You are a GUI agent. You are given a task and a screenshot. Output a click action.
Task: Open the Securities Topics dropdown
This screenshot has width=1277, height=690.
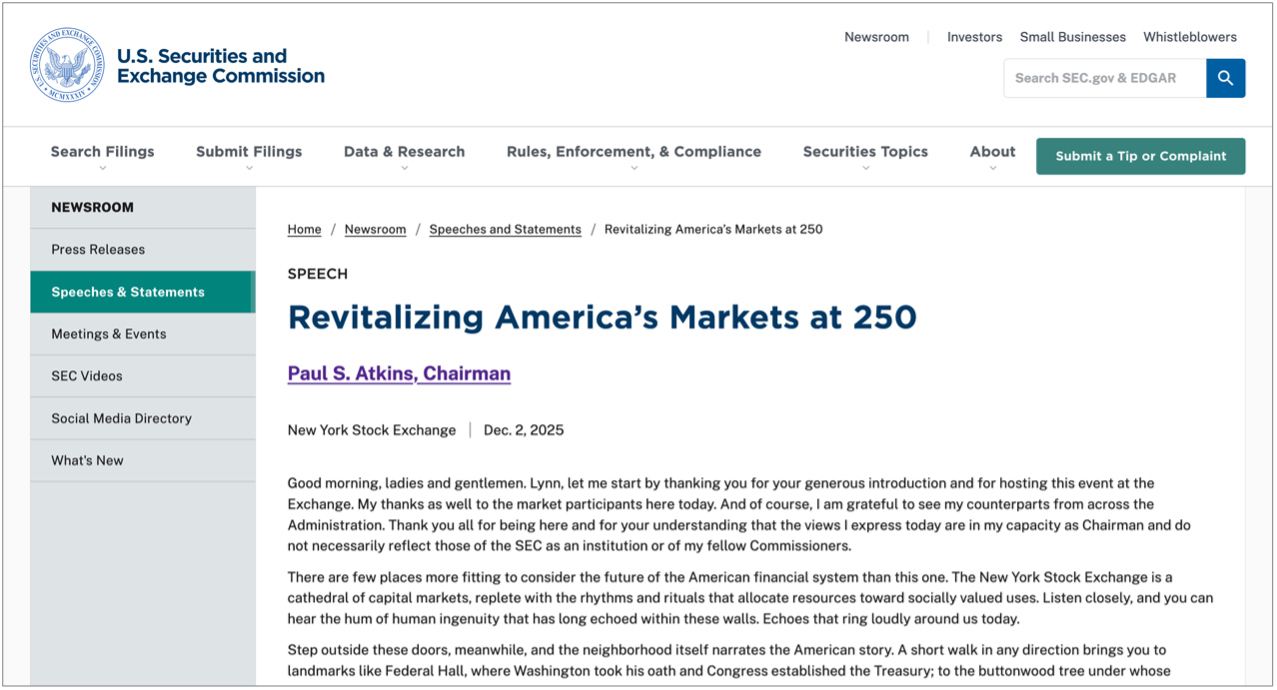(x=865, y=152)
